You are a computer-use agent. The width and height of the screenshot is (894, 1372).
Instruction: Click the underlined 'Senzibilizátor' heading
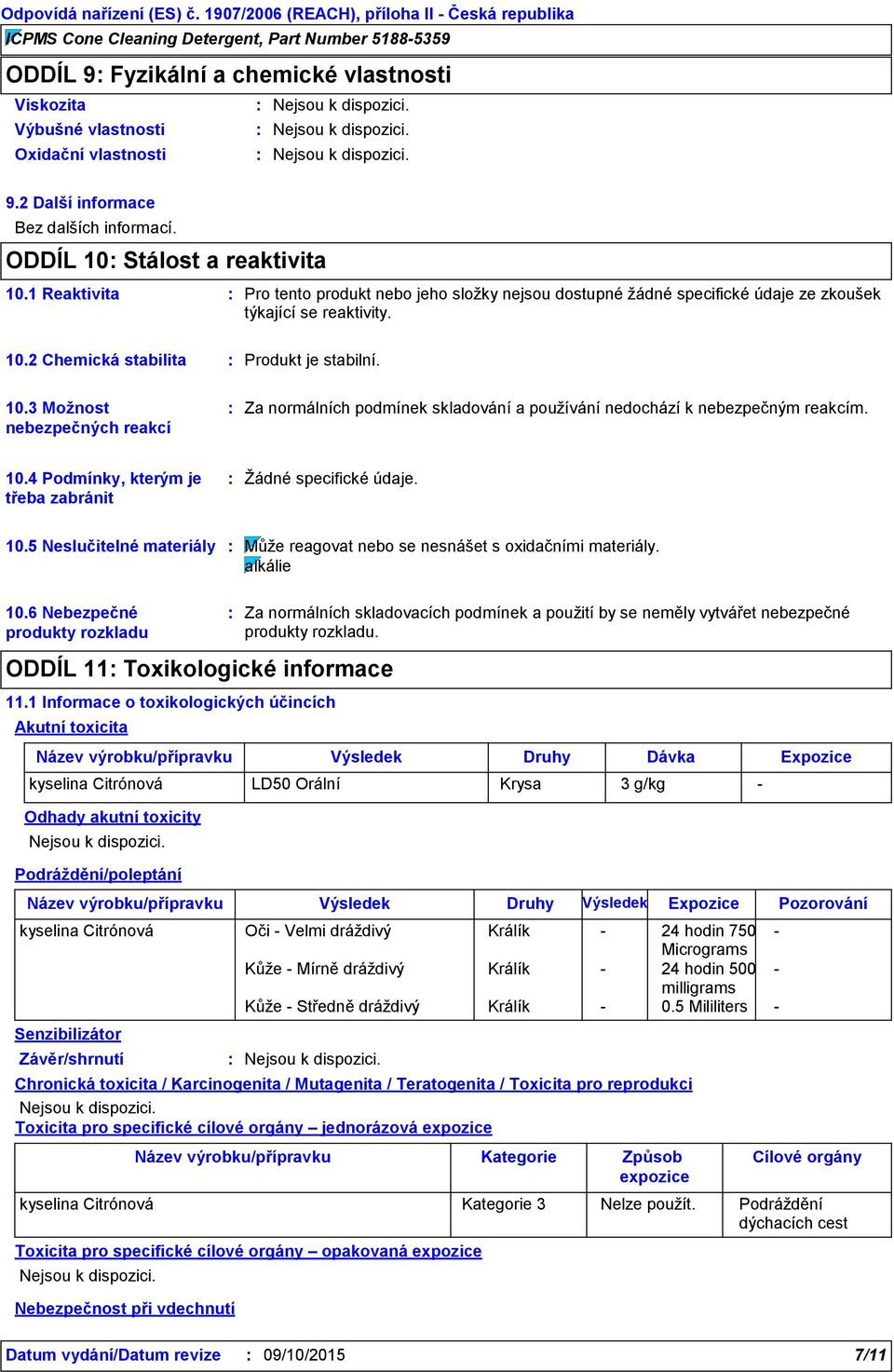click(68, 1035)
